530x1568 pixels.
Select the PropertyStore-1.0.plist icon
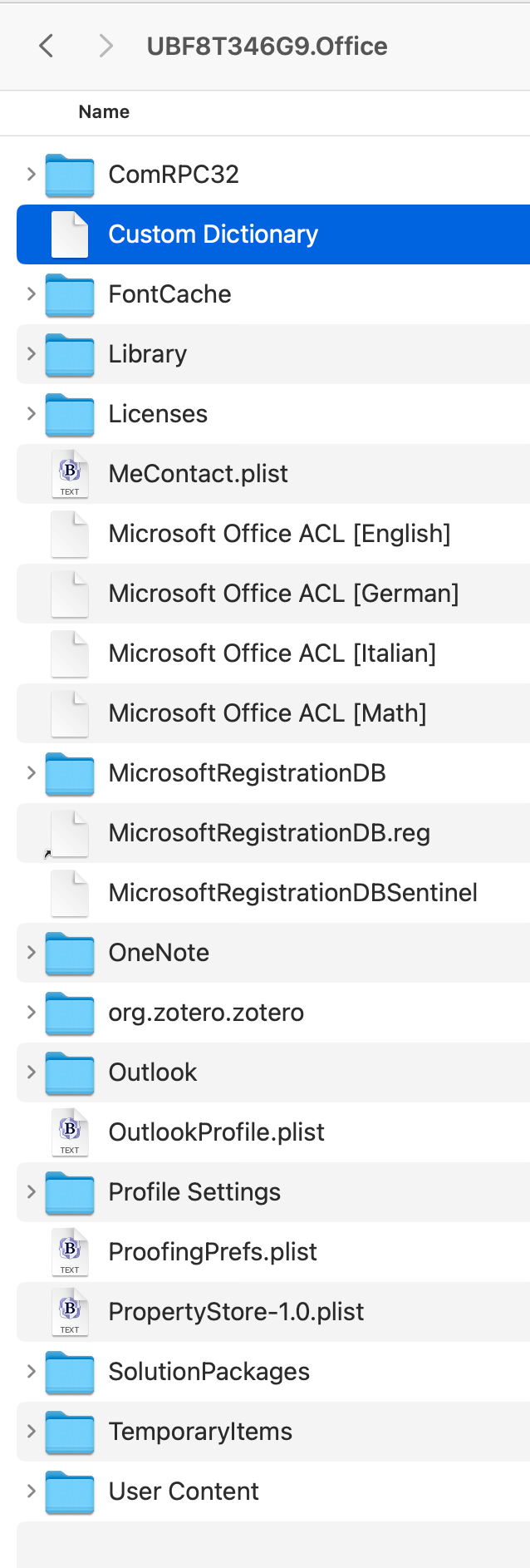(x=70, y=1312)
